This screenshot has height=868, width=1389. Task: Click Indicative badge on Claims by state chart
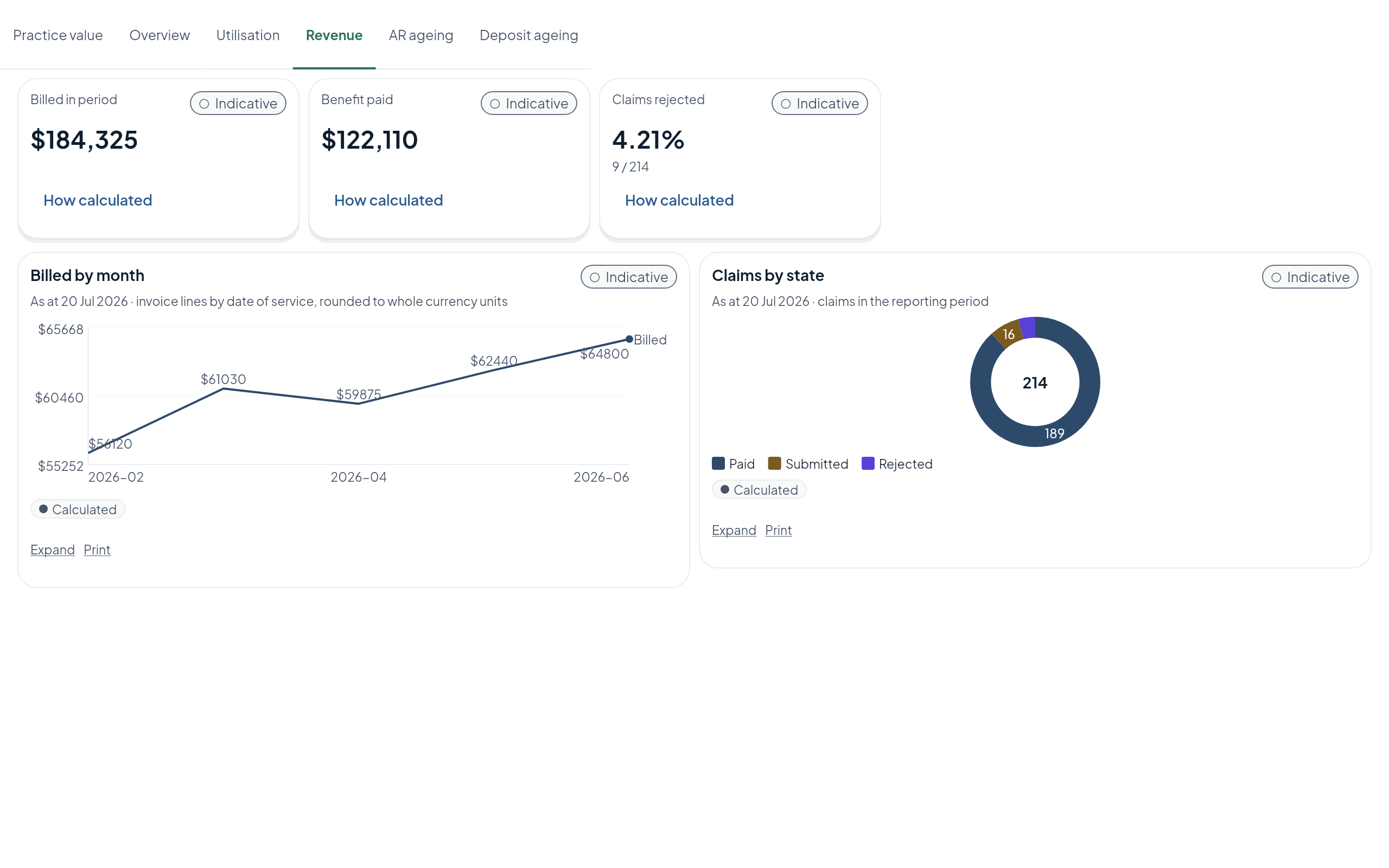click(x=1310, y=277)
